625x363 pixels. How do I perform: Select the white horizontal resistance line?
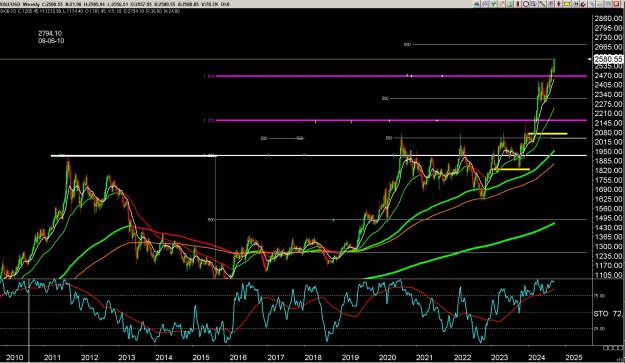tap(319, 155)
